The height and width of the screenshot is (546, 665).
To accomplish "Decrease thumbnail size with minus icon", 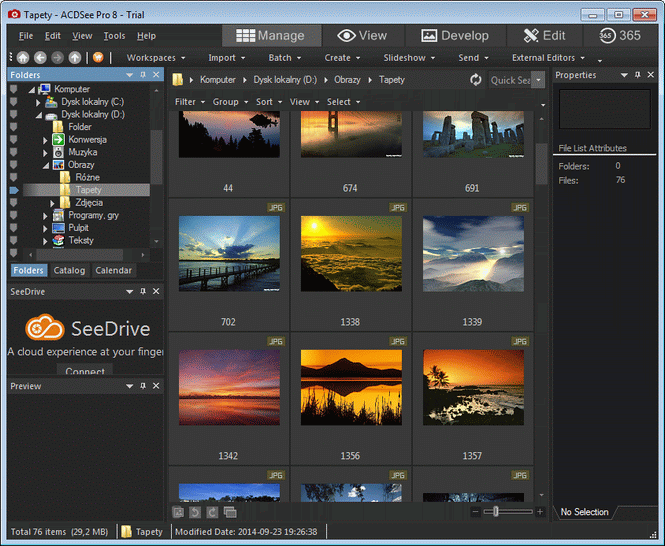I will 475,512.
